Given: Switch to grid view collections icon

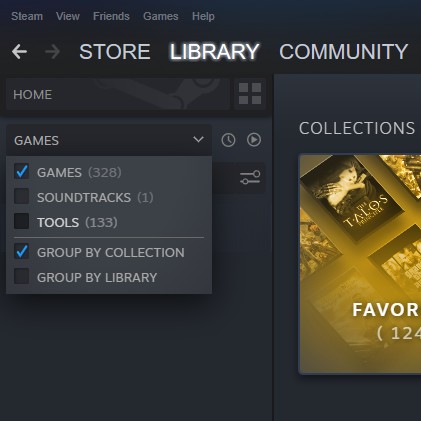Looking at the screenshot, I should [x=250, y=94].
